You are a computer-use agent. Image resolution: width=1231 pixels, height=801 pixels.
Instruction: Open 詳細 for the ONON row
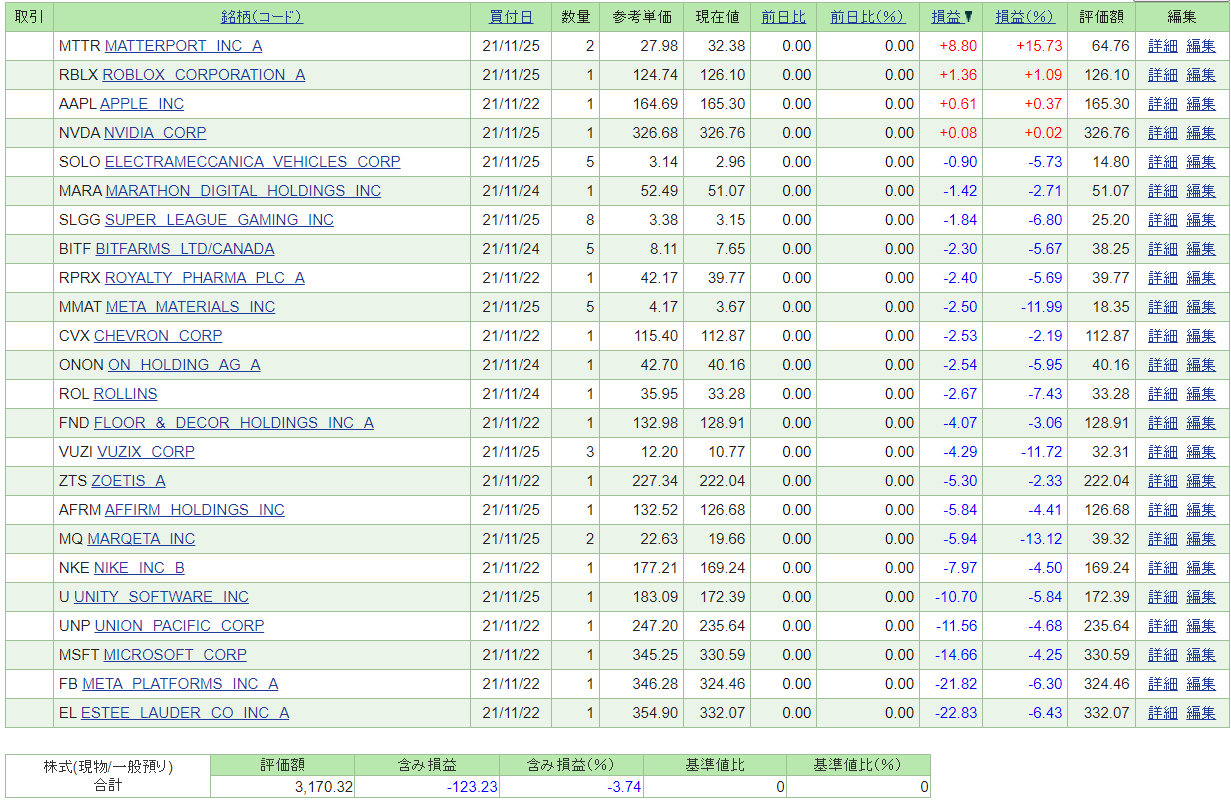[1163, 365]
